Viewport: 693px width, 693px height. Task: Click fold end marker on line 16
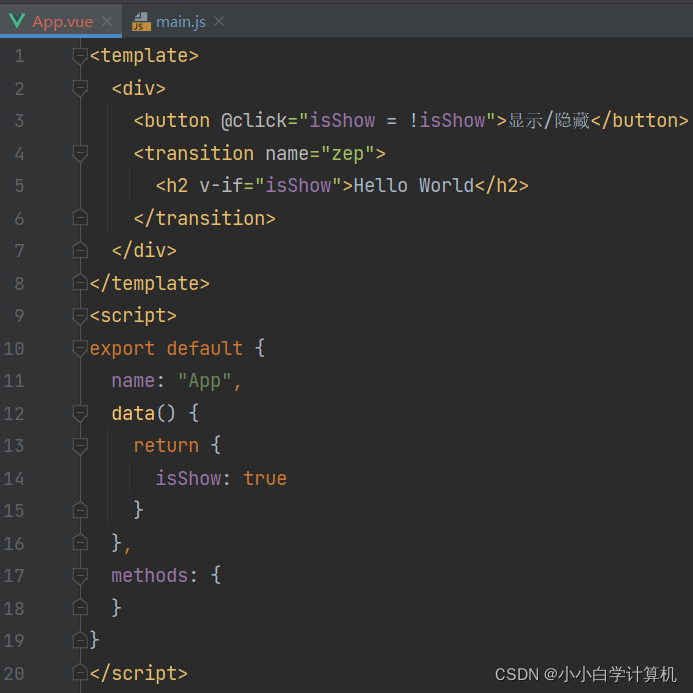tap(80, 543)
